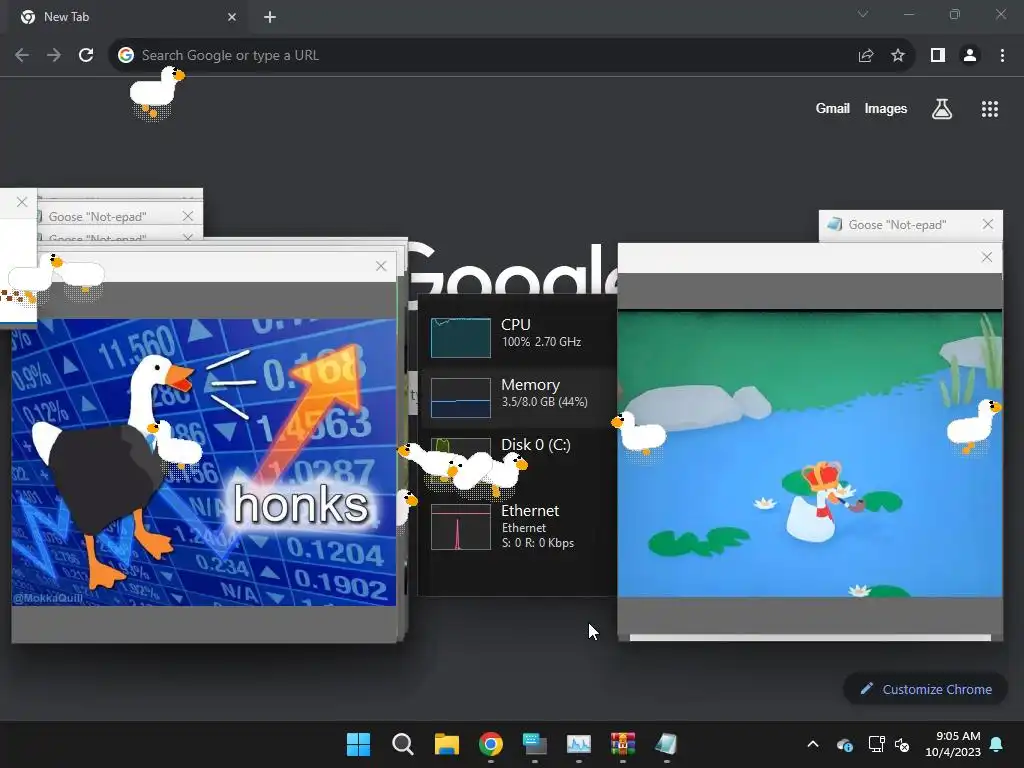Click the share page icon in the address bar
The width and height of the screenshot is (1024, 768).
[866, 56]
